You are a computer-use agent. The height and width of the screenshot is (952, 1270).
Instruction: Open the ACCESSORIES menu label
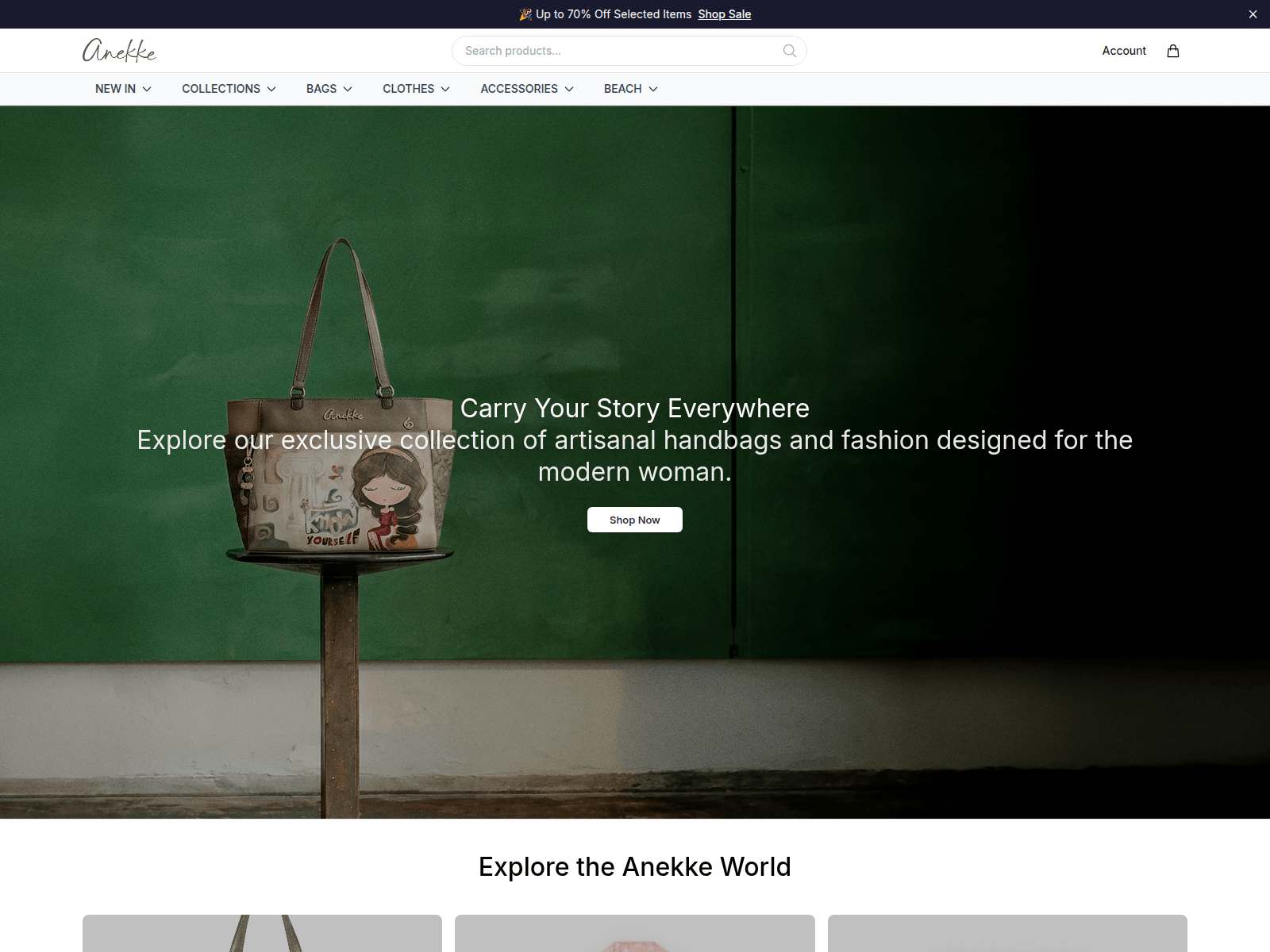(519, 89)
